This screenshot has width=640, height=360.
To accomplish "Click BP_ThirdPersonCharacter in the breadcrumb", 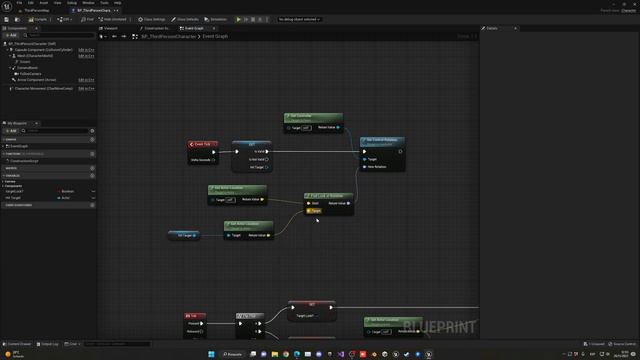I will [169, 36].
